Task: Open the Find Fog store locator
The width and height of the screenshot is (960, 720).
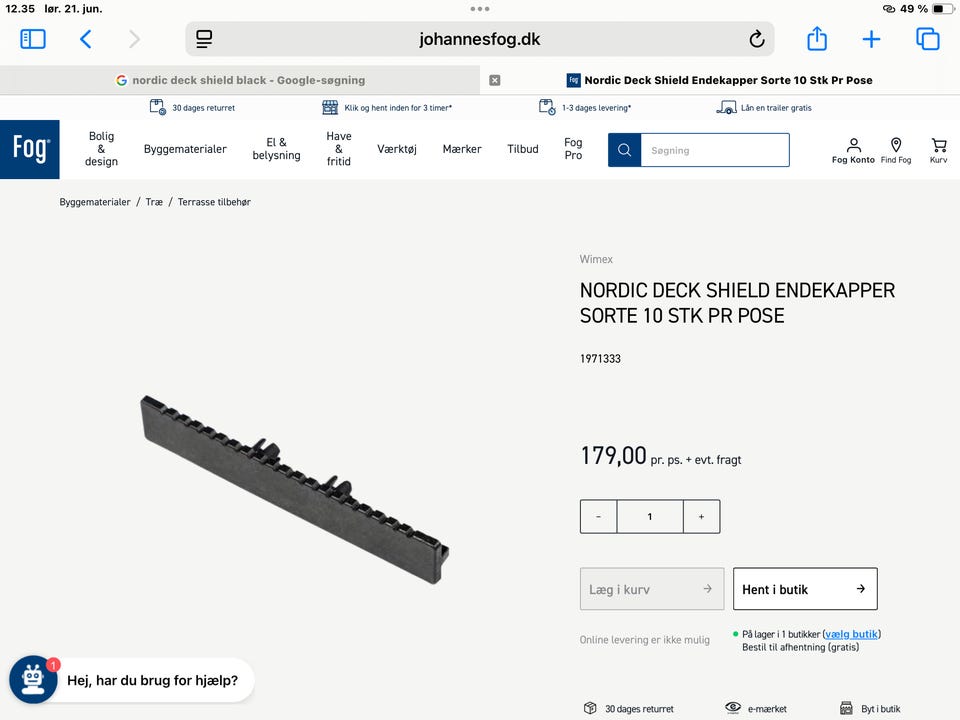Action: click(x=896, y=150)
